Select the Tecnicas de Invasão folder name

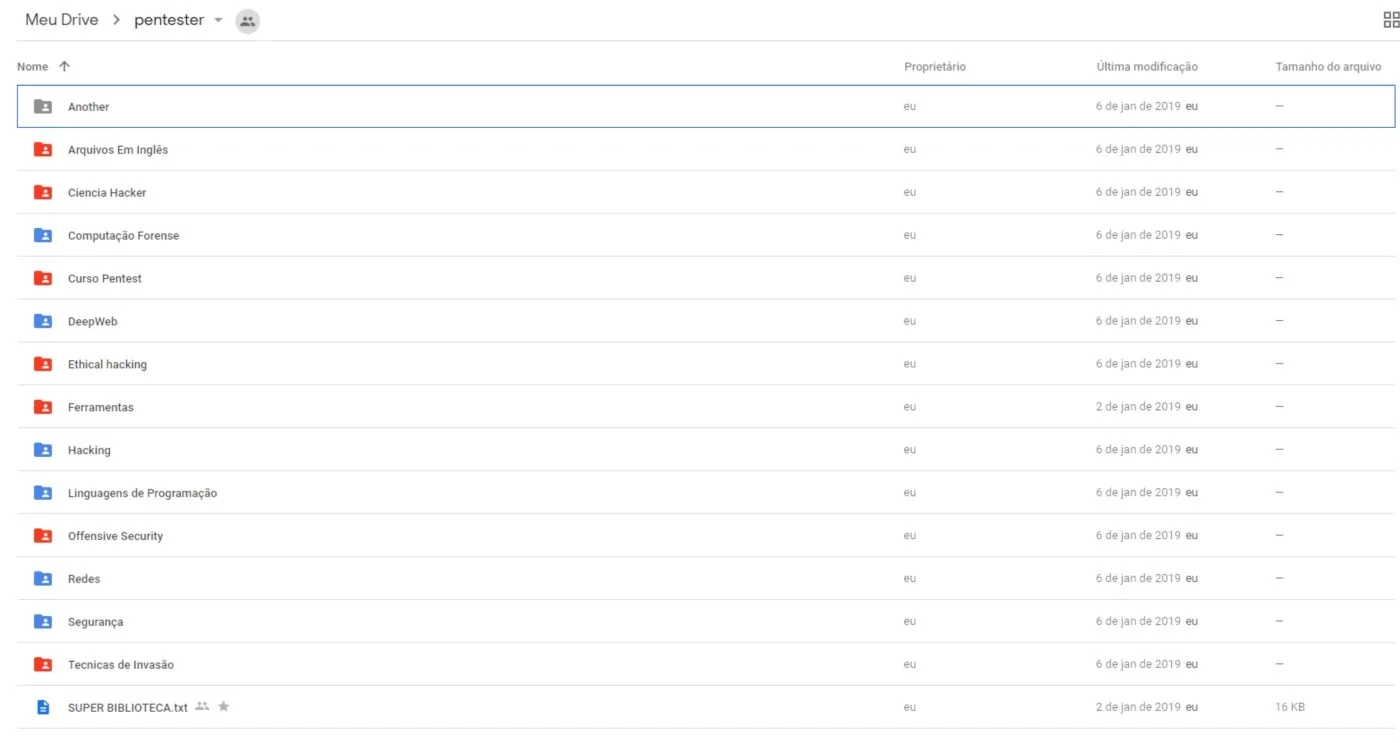121,665
